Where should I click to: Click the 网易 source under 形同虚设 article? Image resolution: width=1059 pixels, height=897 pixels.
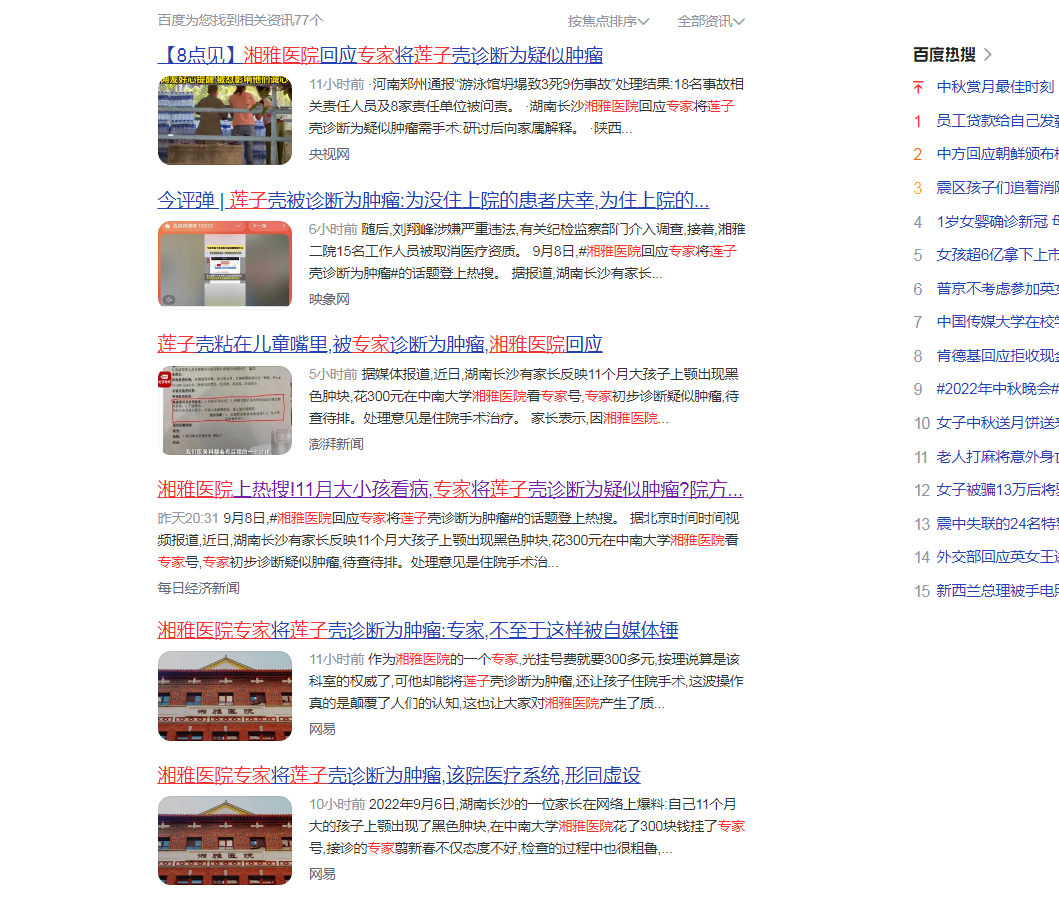click(322, 874)
